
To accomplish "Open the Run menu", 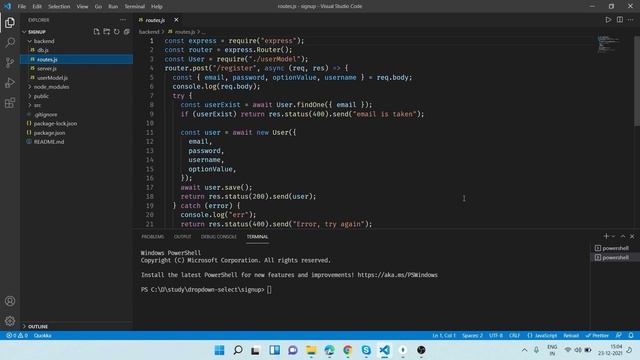I will (113, 7).
